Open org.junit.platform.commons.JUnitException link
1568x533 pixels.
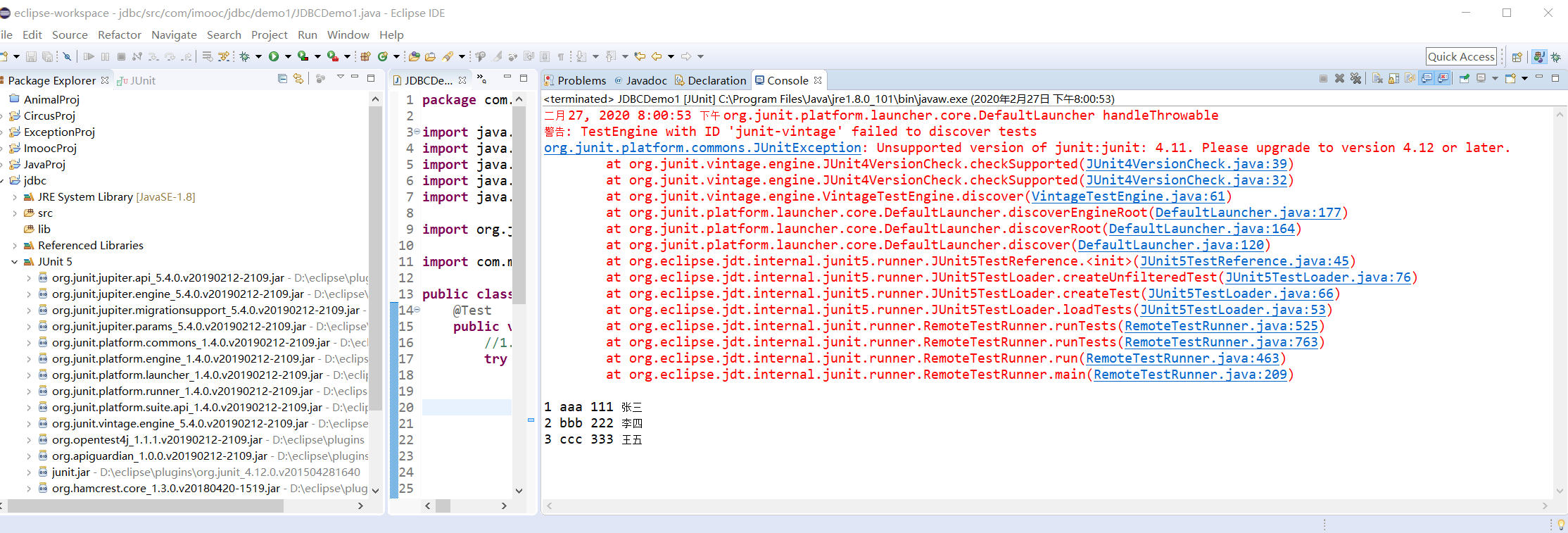(702, 147)
